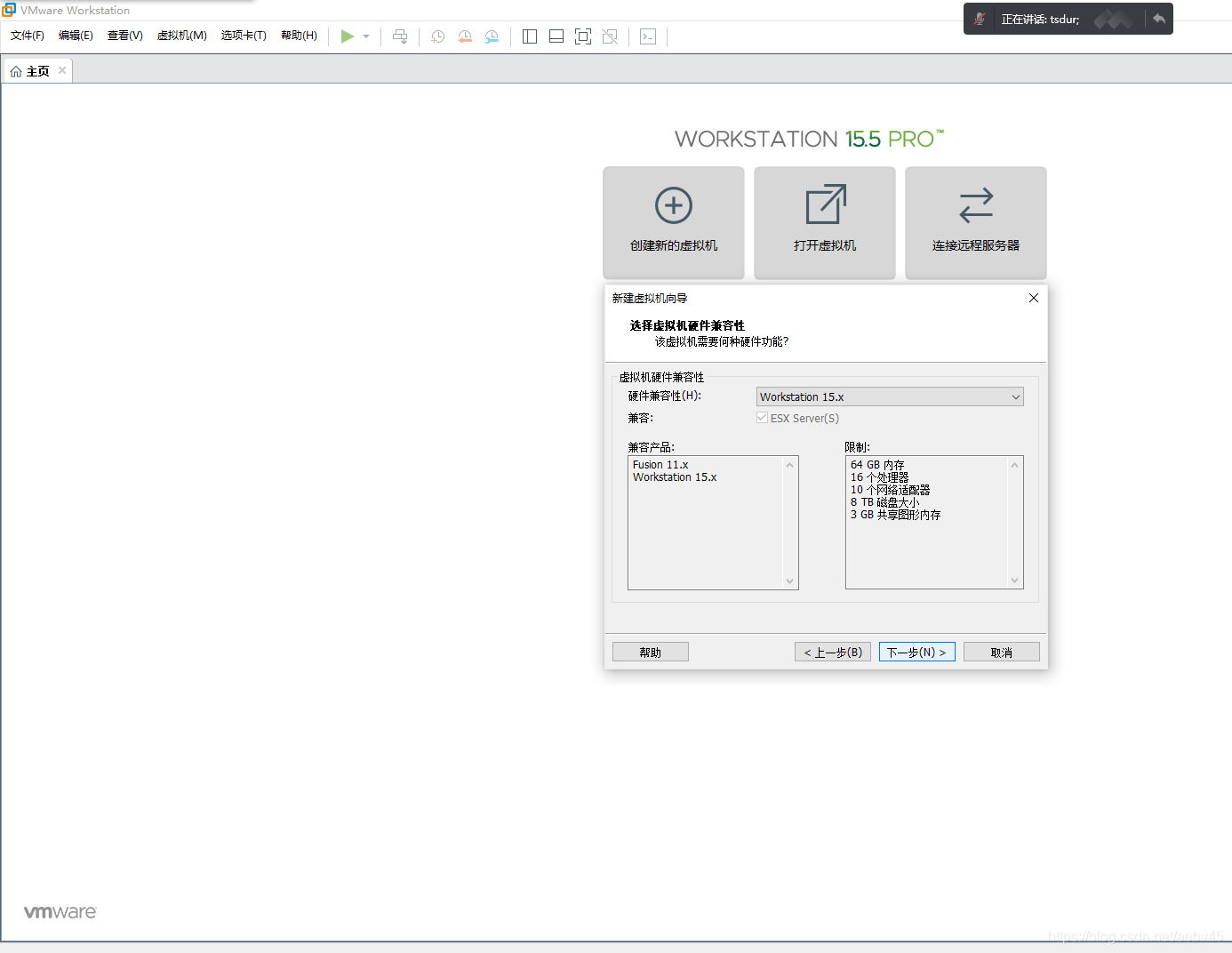Open the console view icon
The width and height of the screenshot is (1232, 953).
pyautogui.click(x=648, y=36)
